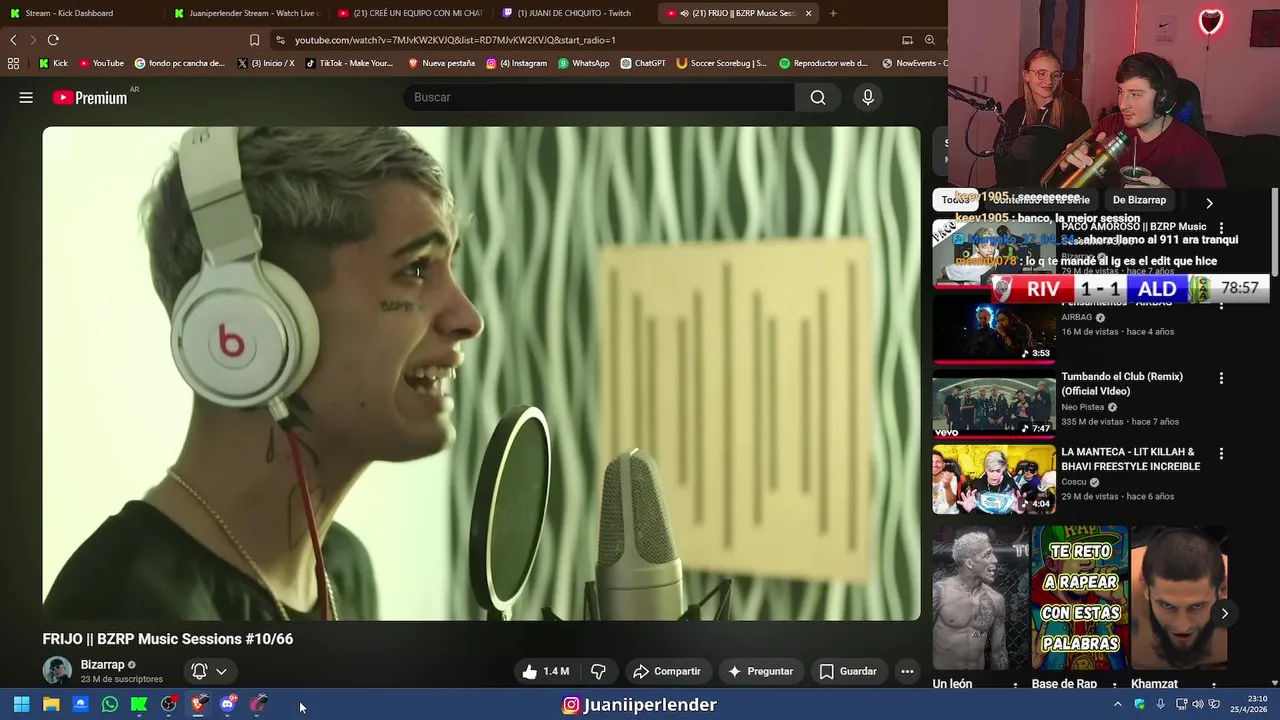
Task: Open the TikTok bookmark
Action: [350, 63]
